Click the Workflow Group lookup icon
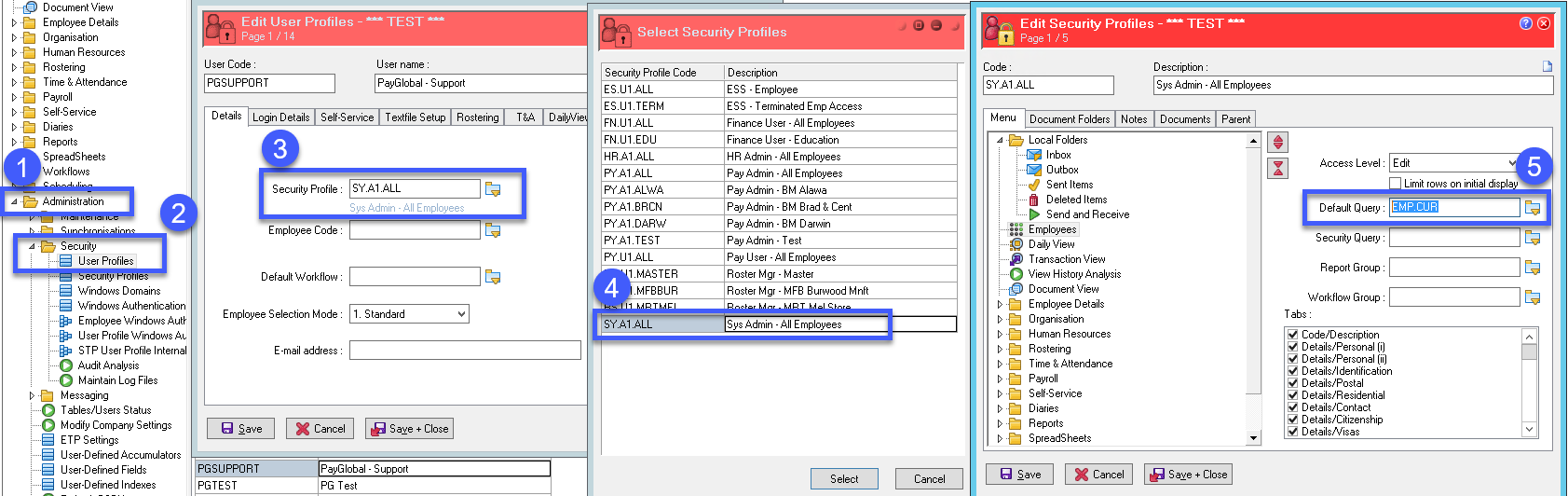 [x=1533, y=297]
